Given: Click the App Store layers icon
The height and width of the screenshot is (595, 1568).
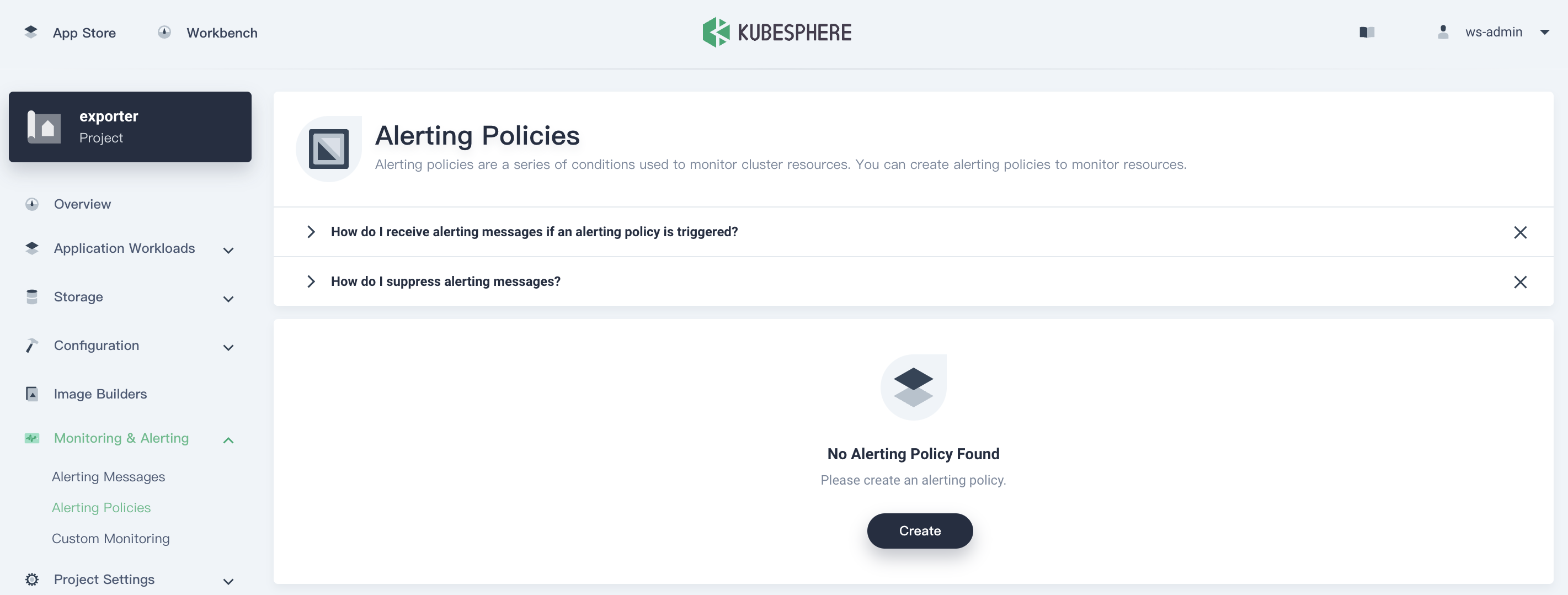Looking at the screenshot, I should click(x=31, y=32).
